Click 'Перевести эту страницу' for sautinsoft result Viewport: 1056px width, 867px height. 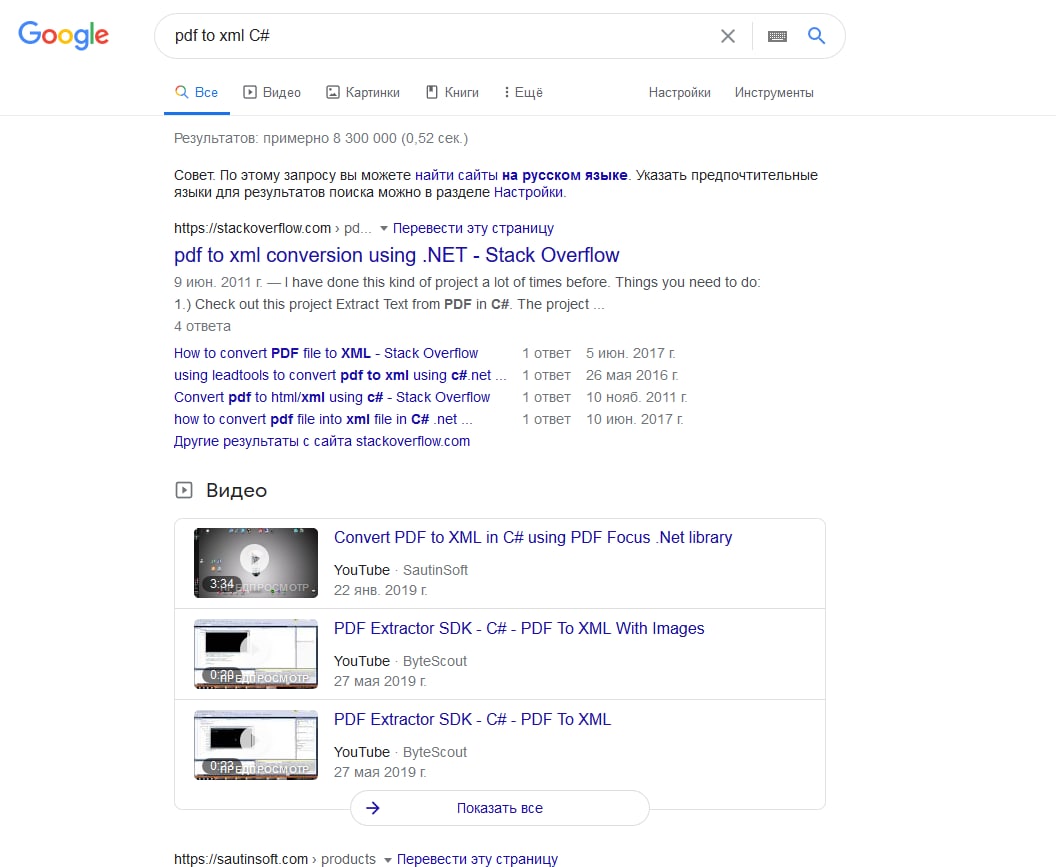(x=477, y=859)
